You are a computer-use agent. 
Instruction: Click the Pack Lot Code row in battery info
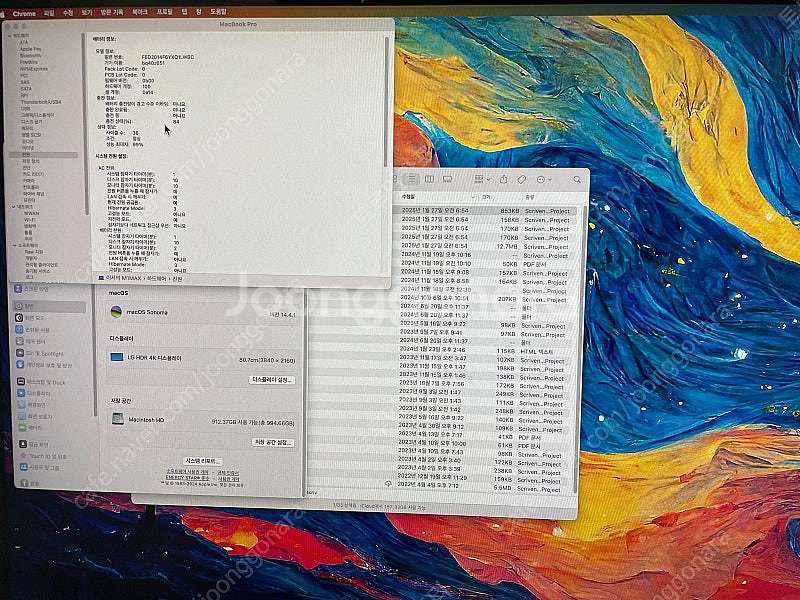pos(124,69)
